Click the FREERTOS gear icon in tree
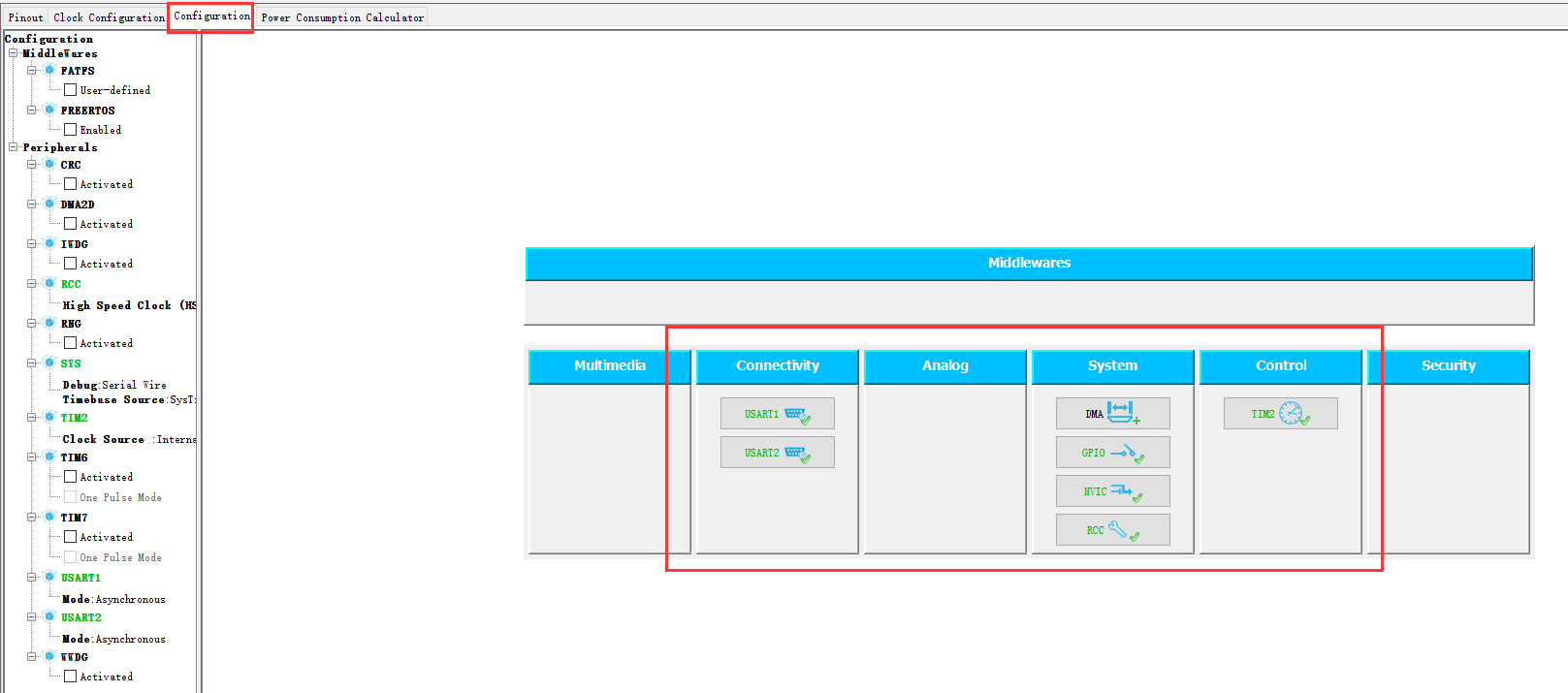 (49, 110)
